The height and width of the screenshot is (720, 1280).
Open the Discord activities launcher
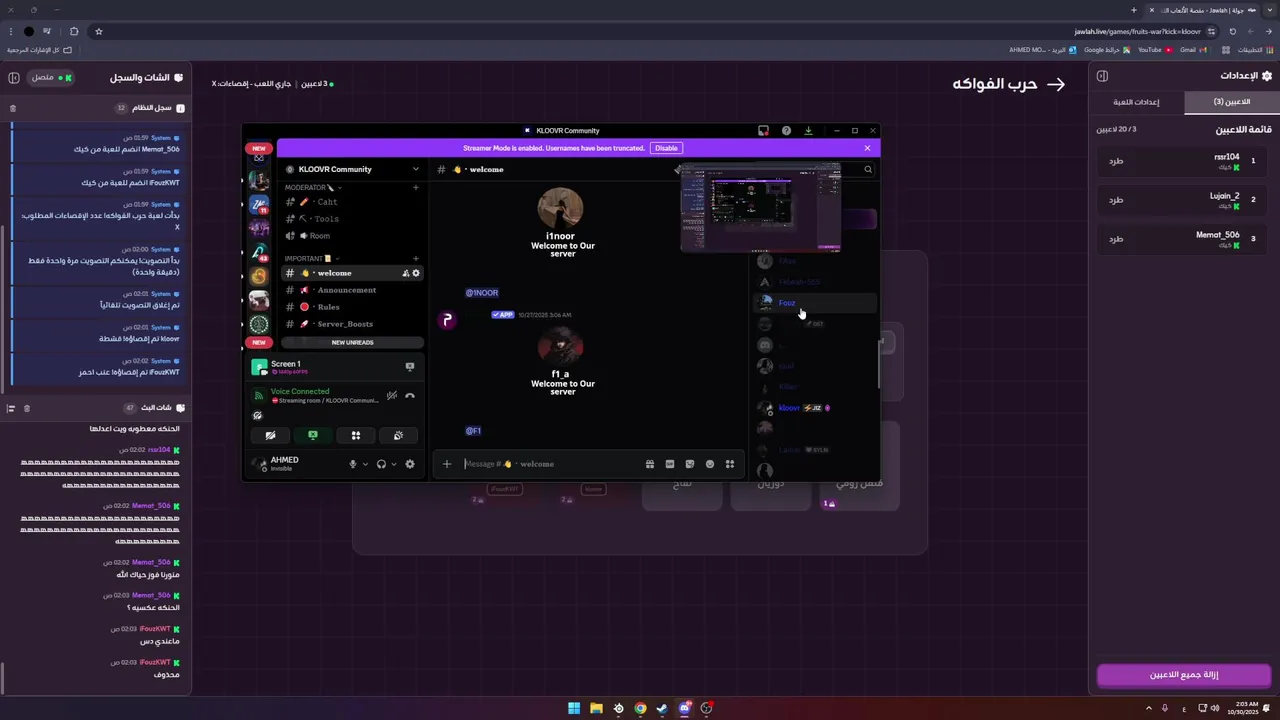355,435
